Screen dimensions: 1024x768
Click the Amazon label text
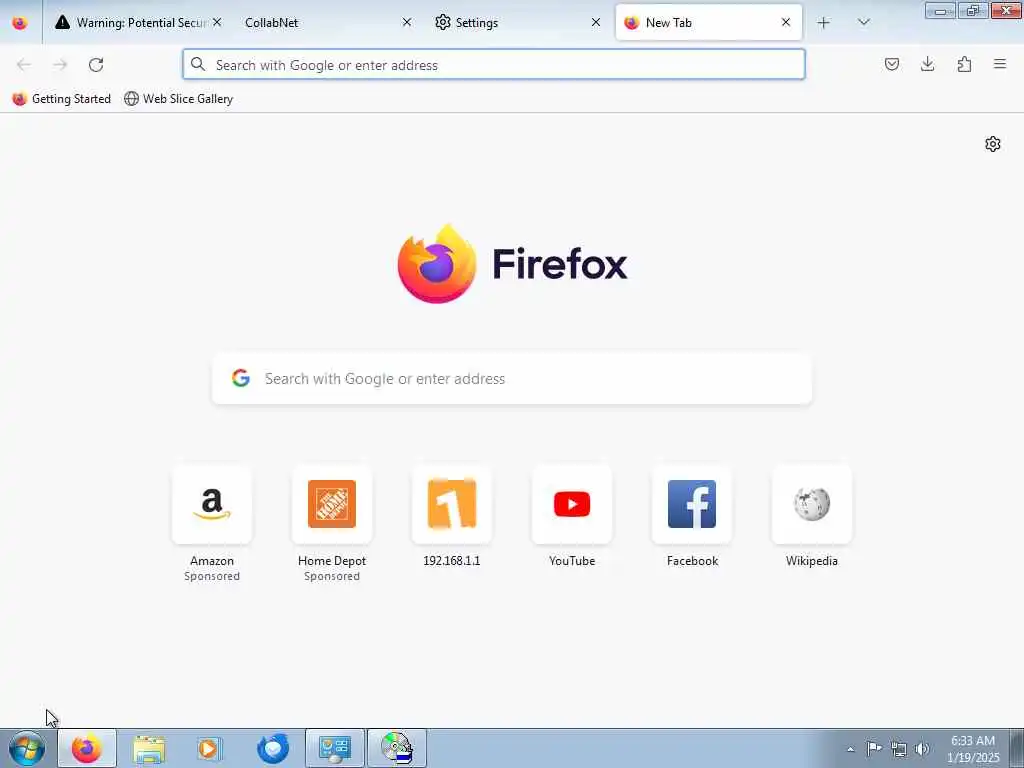(212, 561)
